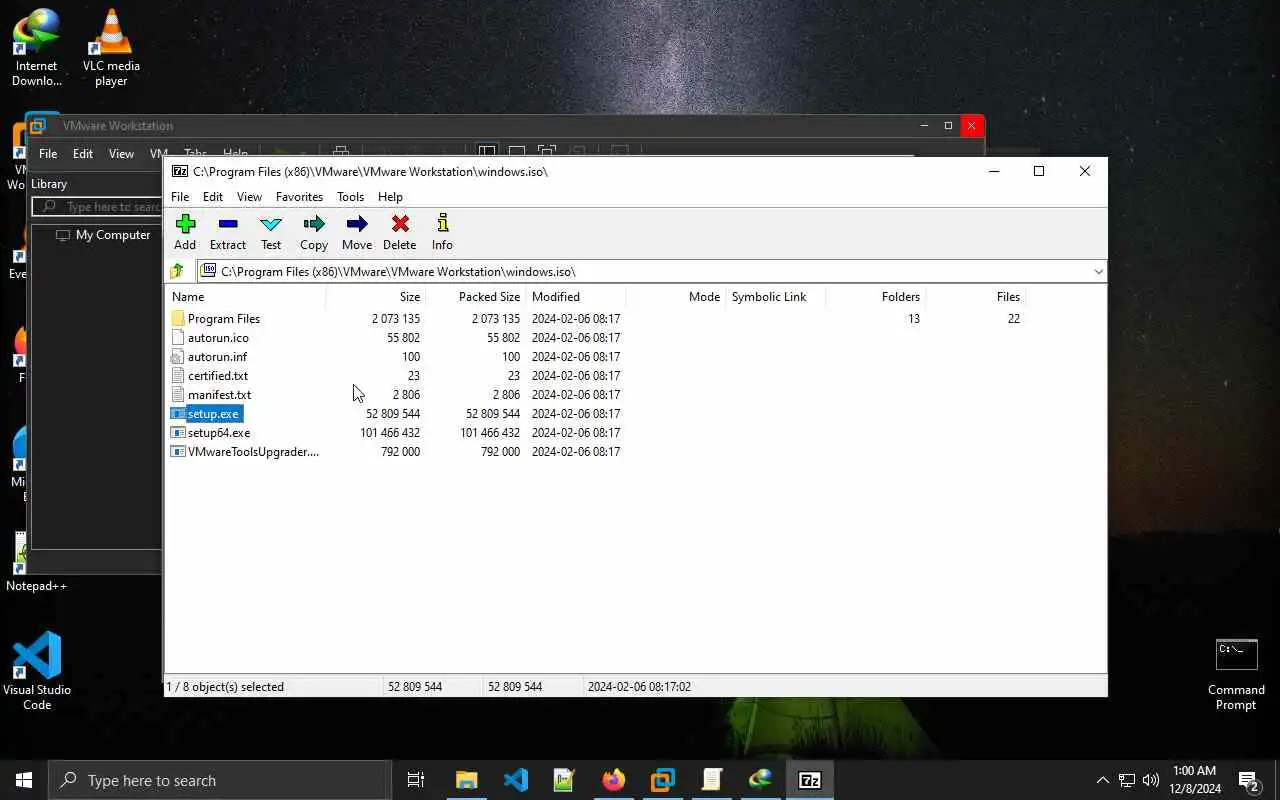Show hidden system tray icons
Screen dimensions: 1280x800
coord(1102,780)
